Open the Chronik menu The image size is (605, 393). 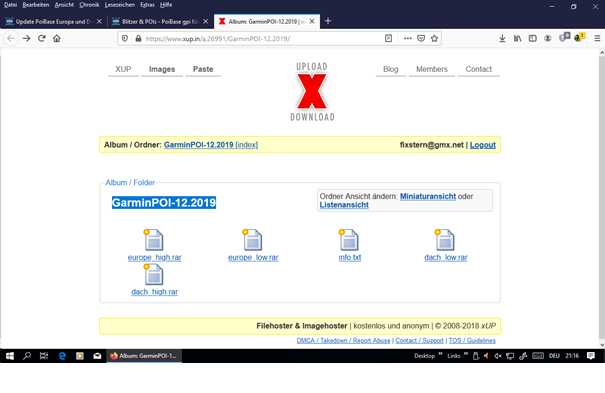pyautogui.click(x=89, y=5)
